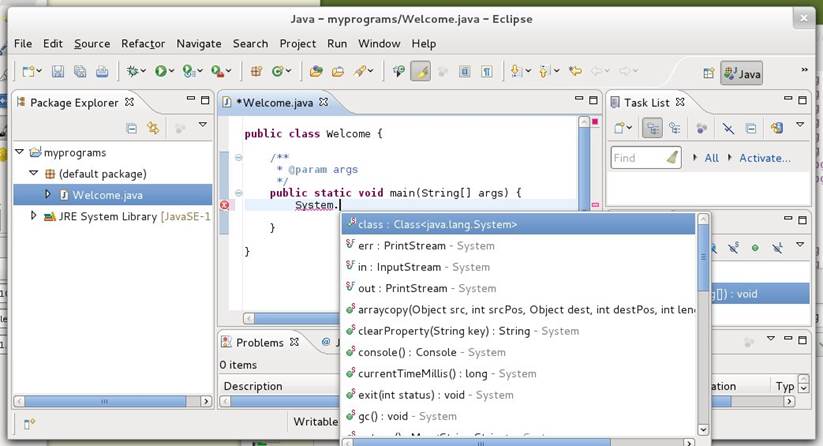The width and height of the screenshot is (823, 446).
Task: Toggle breadcrumb icon left of Mark Occurrences
Action: (x=399, y=71)
